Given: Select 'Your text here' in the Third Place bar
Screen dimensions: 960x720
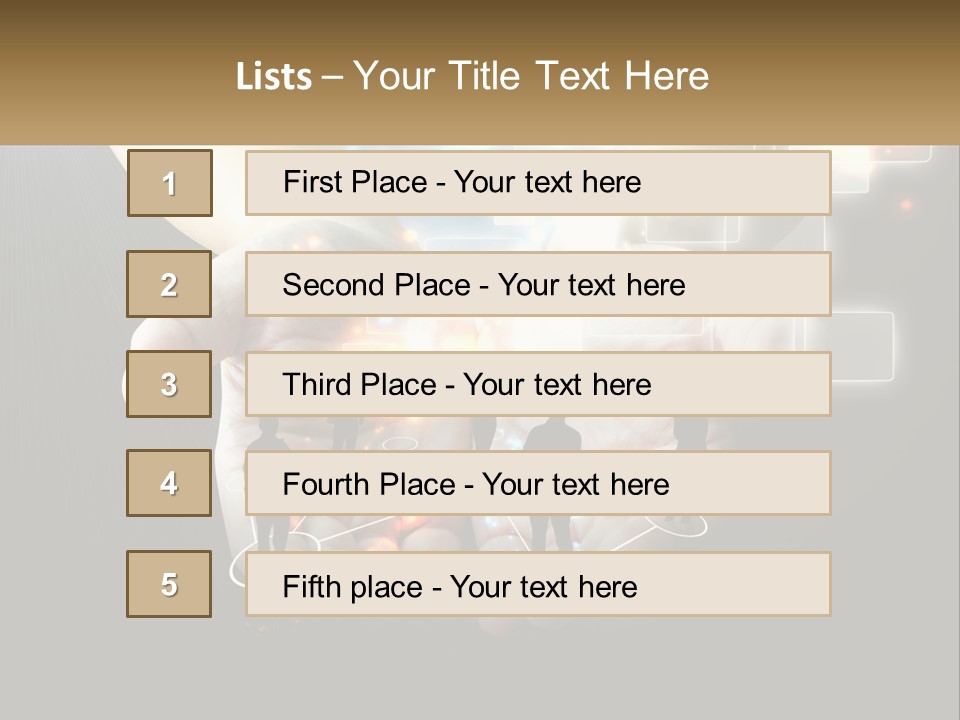Looking at the screenshot, I should point(557,384).
